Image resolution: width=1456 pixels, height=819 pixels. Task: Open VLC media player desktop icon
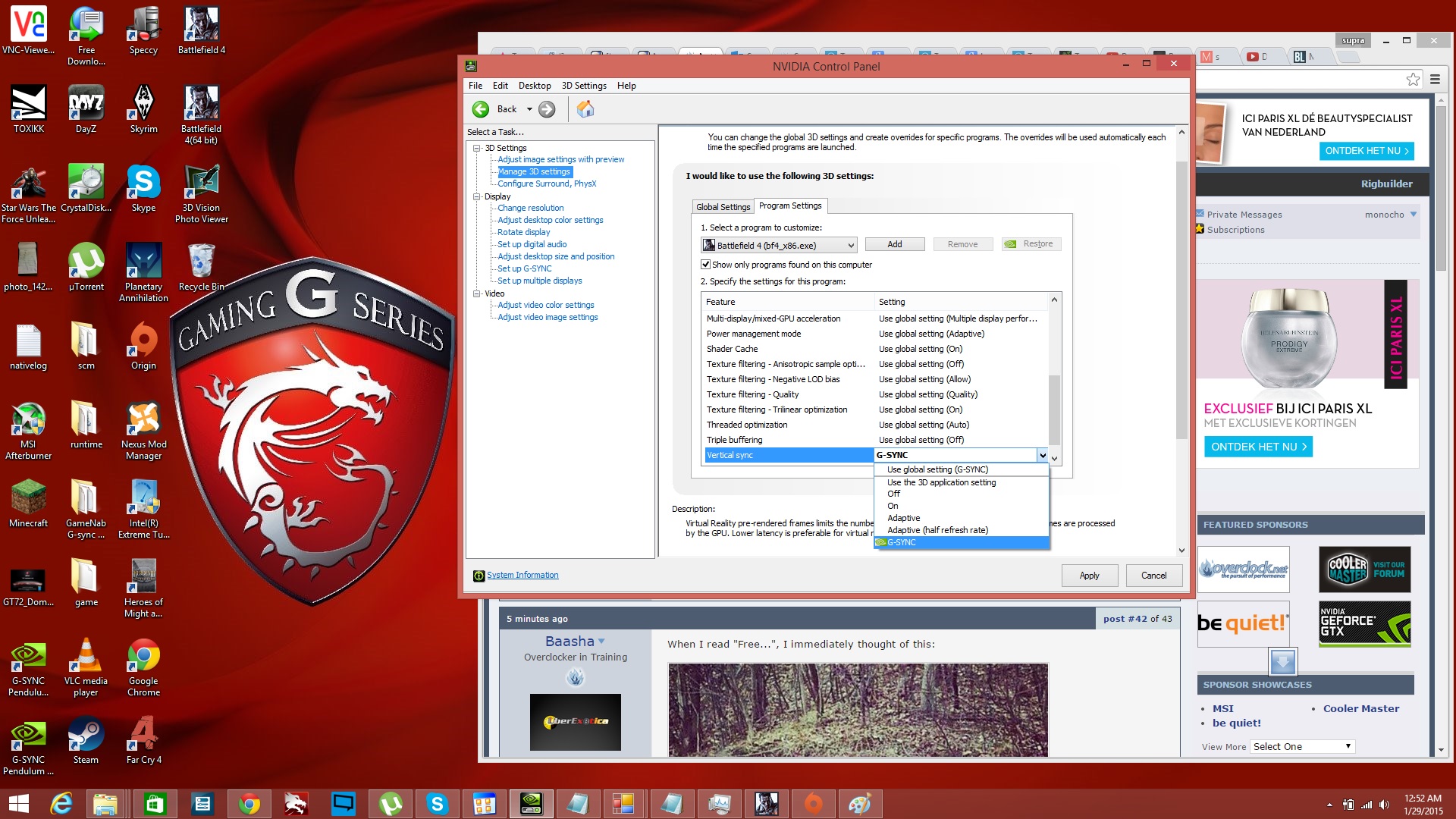(86, 667)
